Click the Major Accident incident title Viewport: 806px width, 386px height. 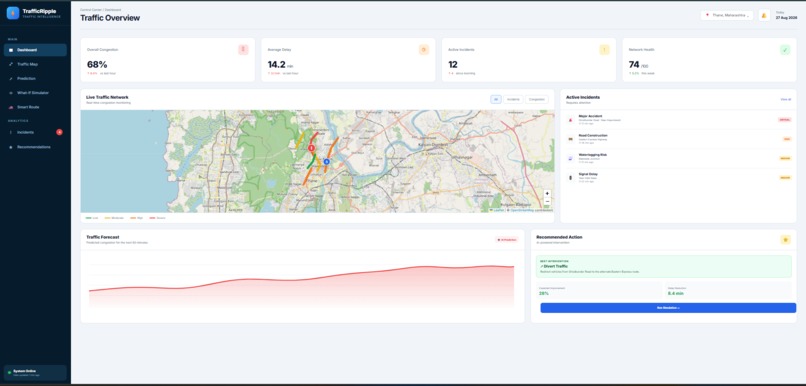[x=590, y=116]
